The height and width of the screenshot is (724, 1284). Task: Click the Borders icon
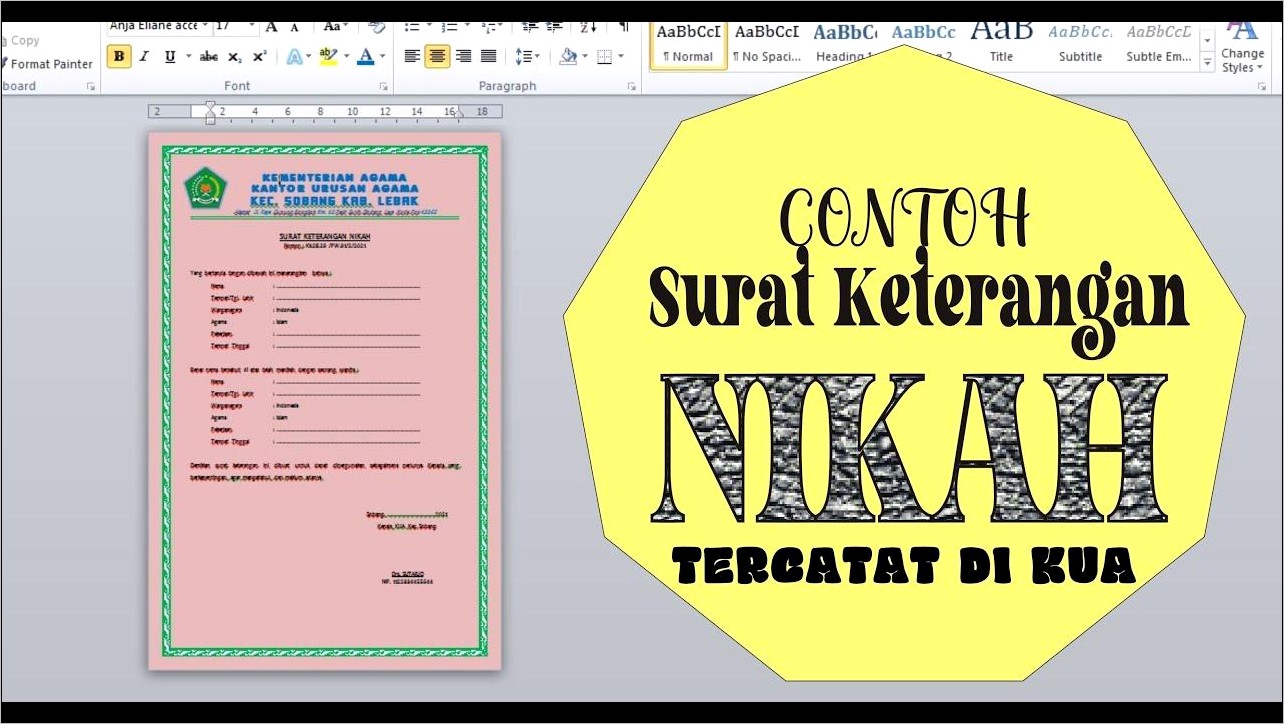(x=604, y=57)
